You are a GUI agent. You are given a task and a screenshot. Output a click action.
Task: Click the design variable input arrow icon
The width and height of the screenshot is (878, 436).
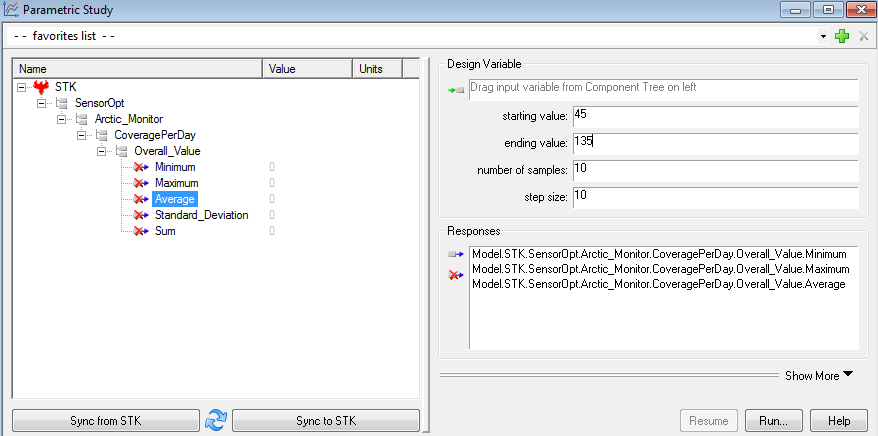[457, 90]
